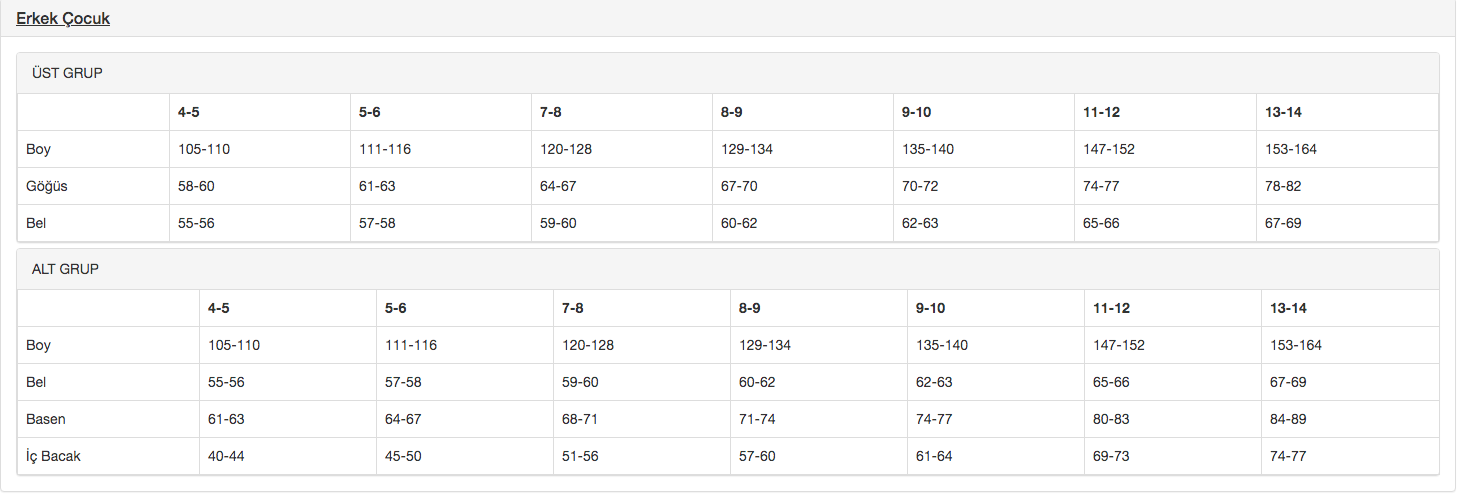This screenshot has width=1457, height=495.
Task: Collapse the ÜST GRUP panel header
Action: (67, 73)
